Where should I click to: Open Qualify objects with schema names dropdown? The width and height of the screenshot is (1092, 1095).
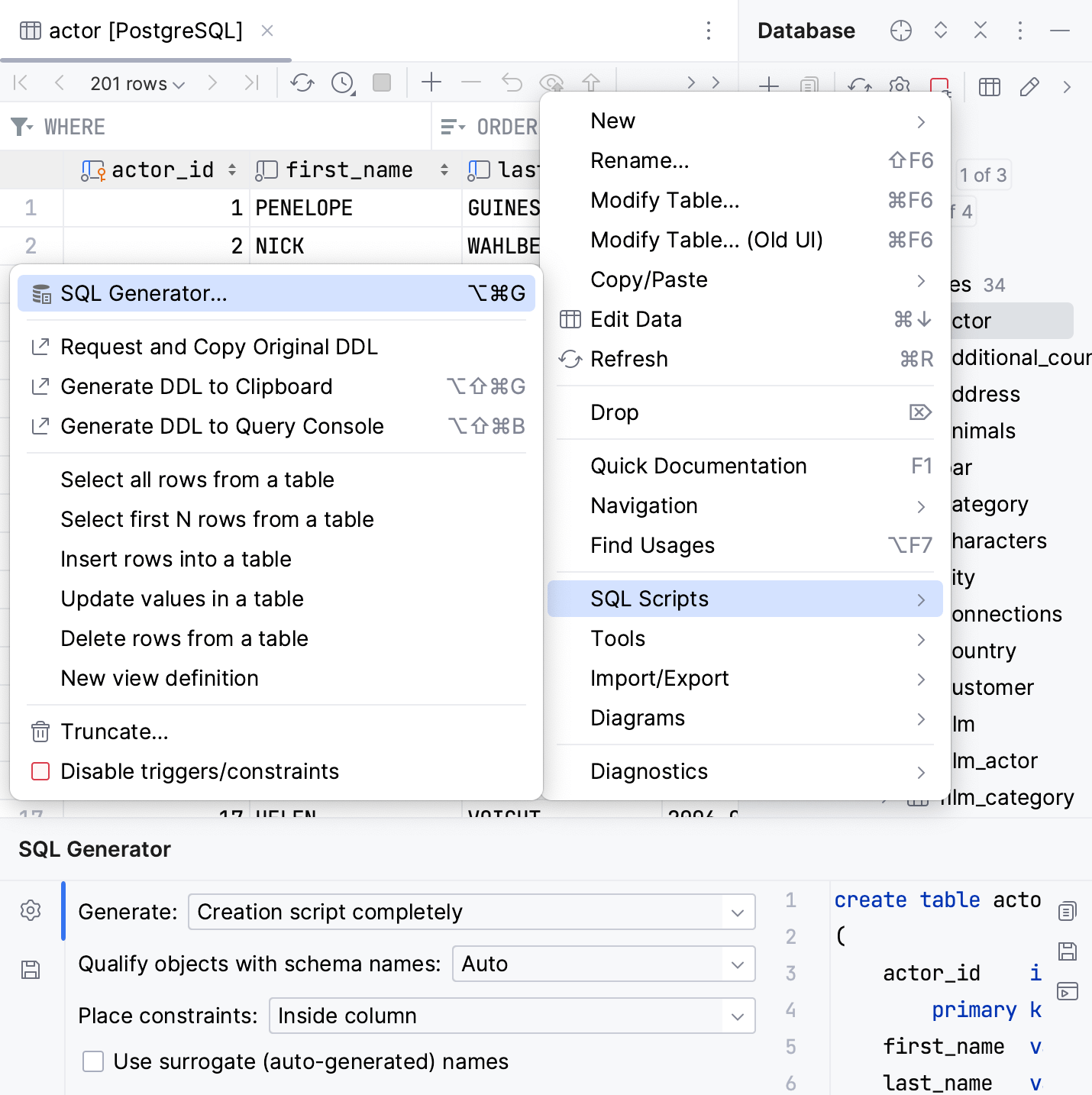(x=603, y=964)
